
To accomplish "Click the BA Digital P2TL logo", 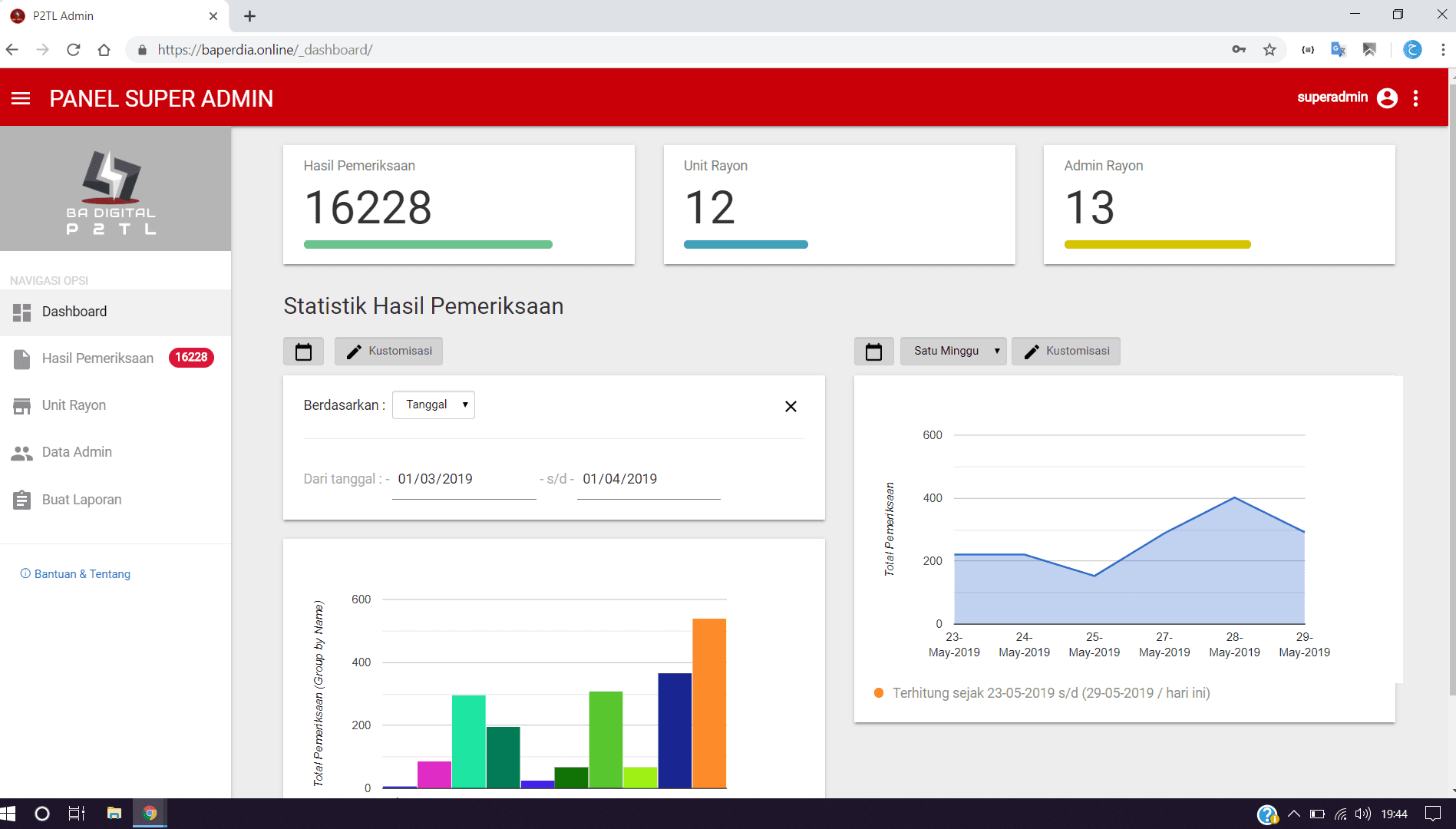I will 111,193.
